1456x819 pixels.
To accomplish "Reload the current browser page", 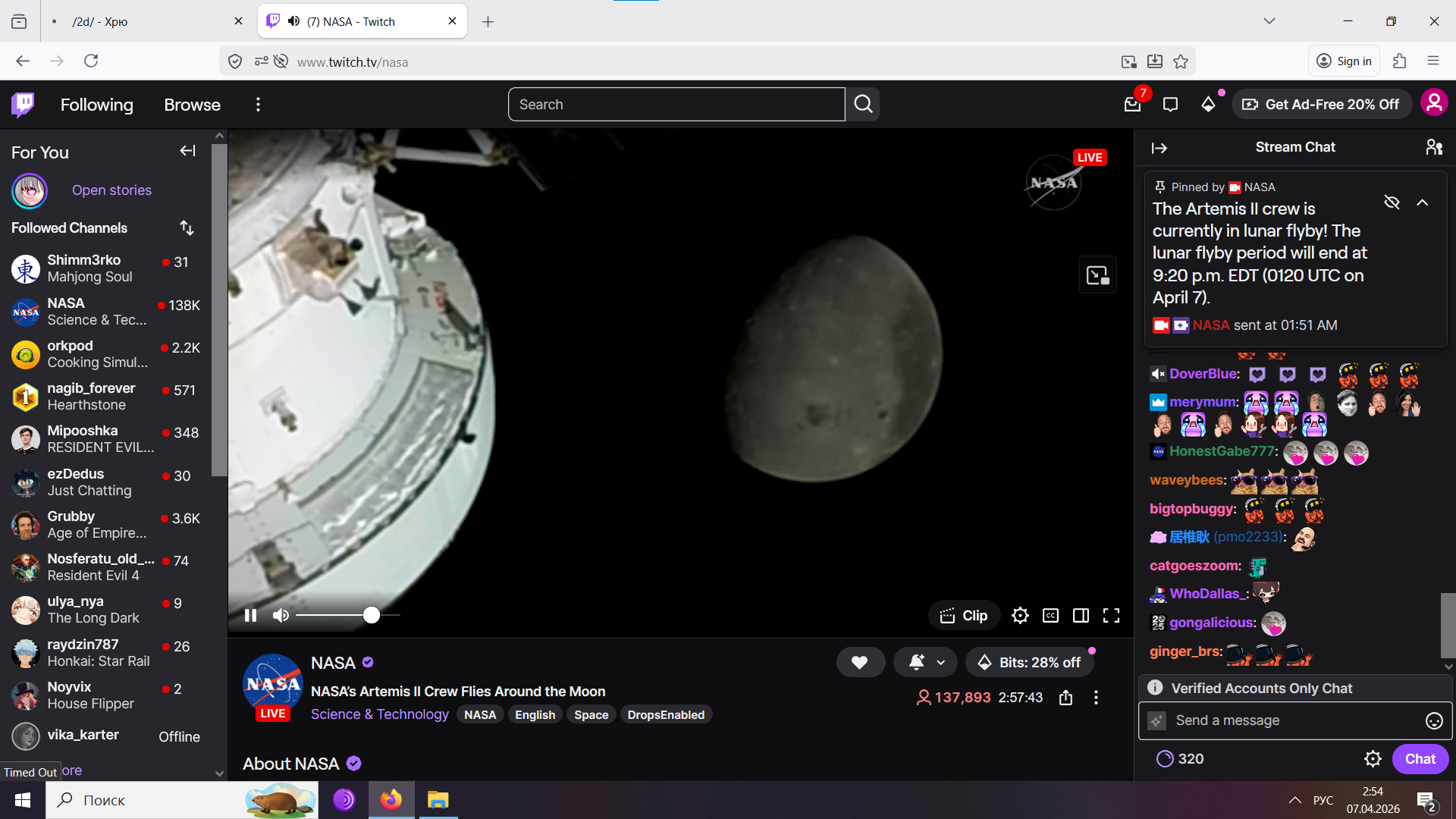I will pyautogui.click(x=91, y=61).
